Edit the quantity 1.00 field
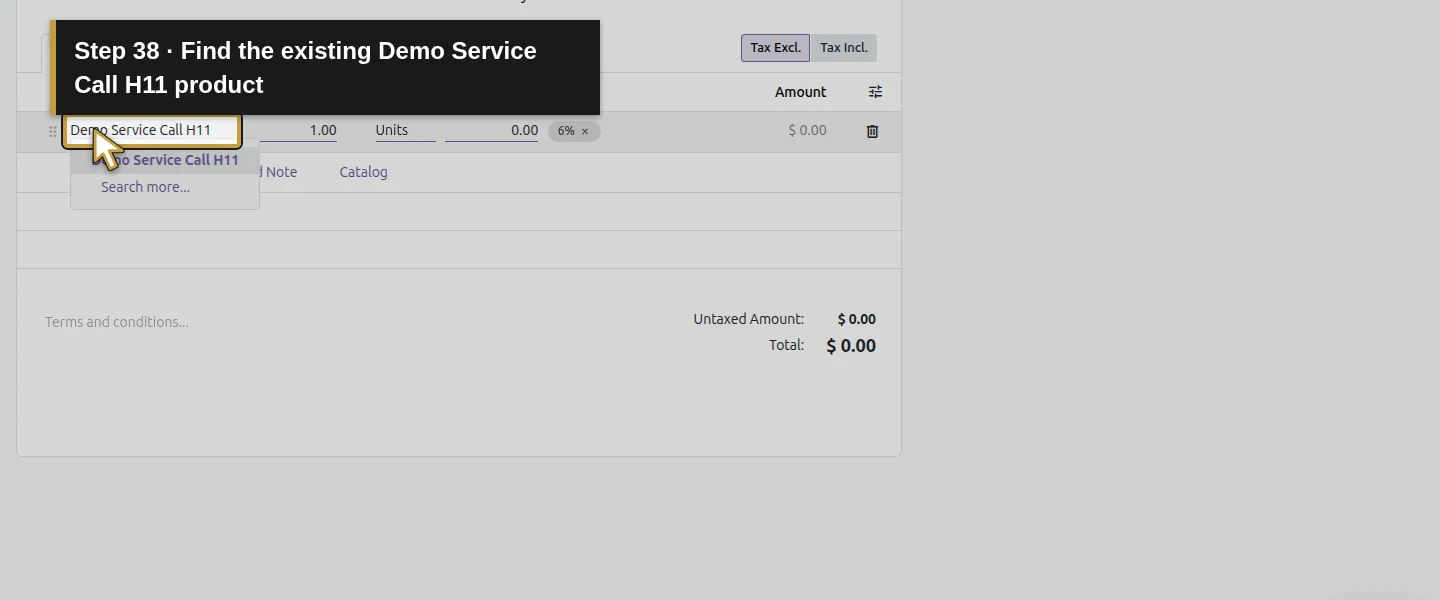The height and width of the screenshot is (600, 1440). tap(298, 130)
